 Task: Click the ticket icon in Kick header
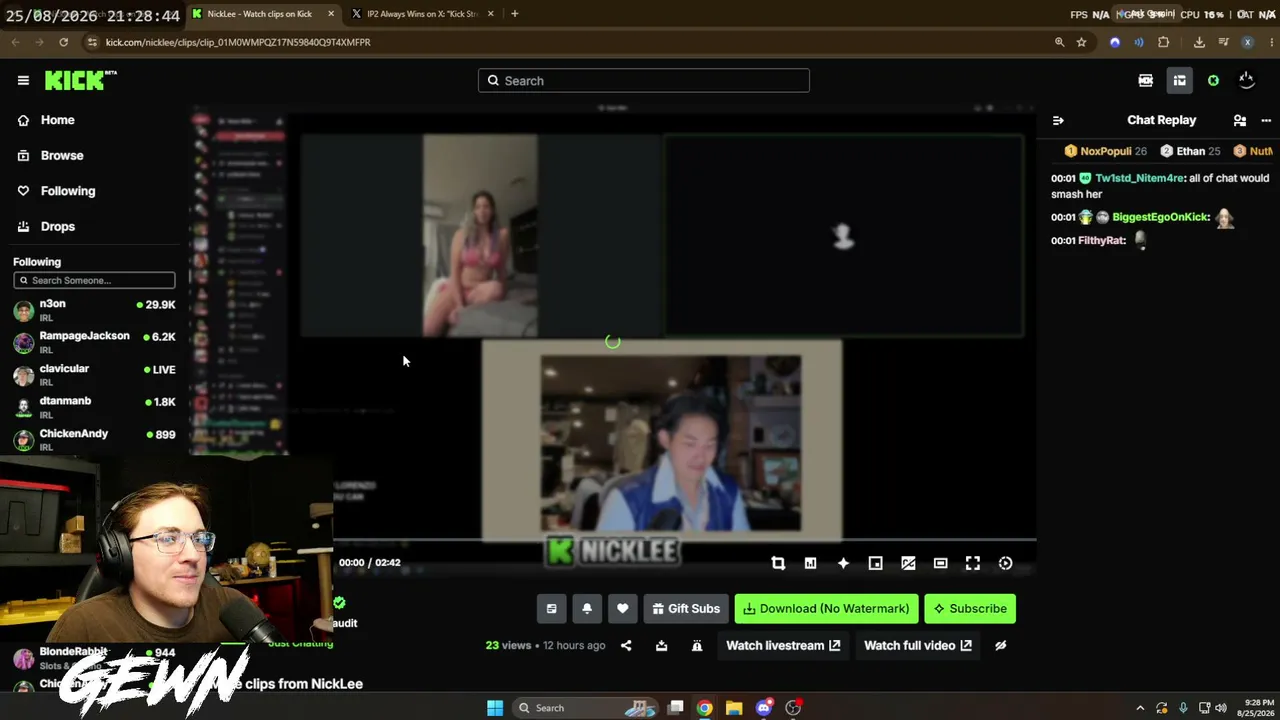(x=1146, y=81)
